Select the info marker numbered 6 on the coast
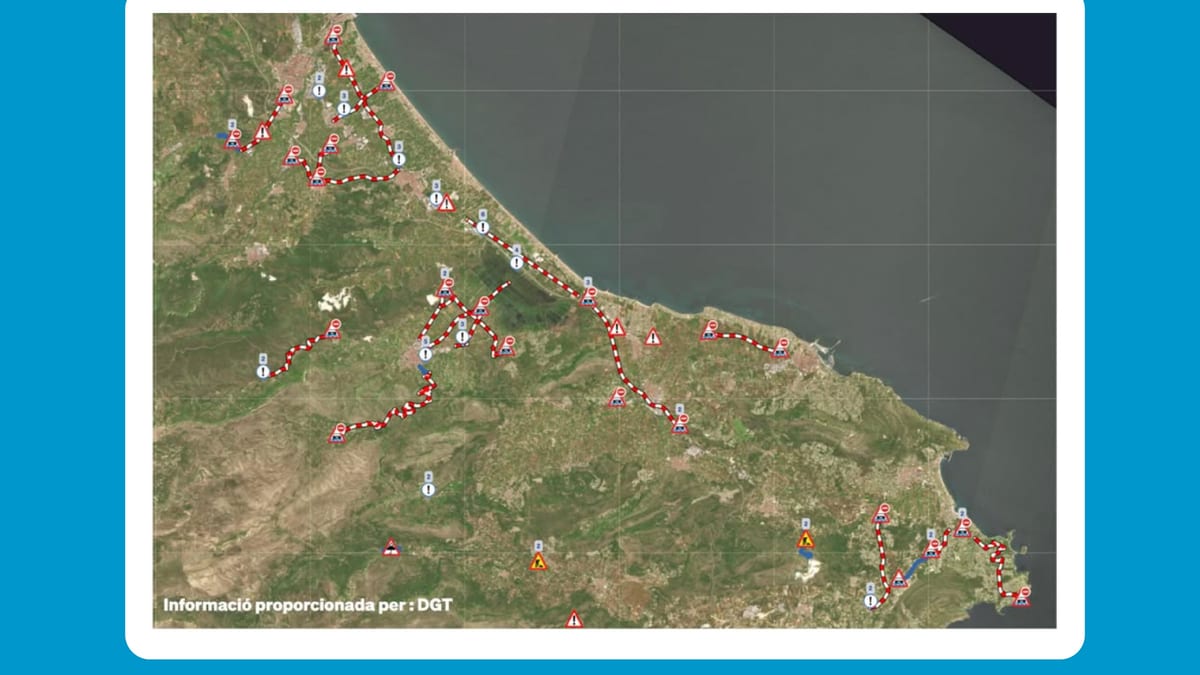This screenshot has height=675, width=1200. tap(482, 227)
